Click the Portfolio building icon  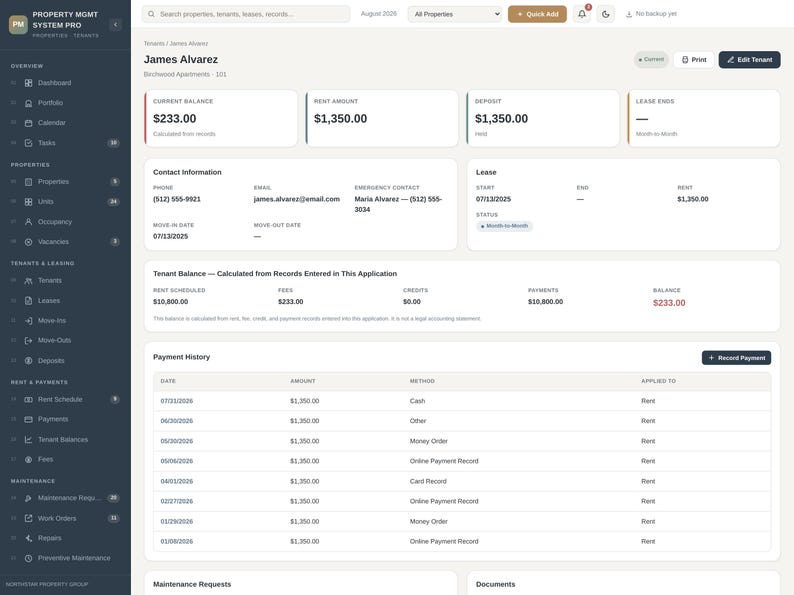(28, 103)
